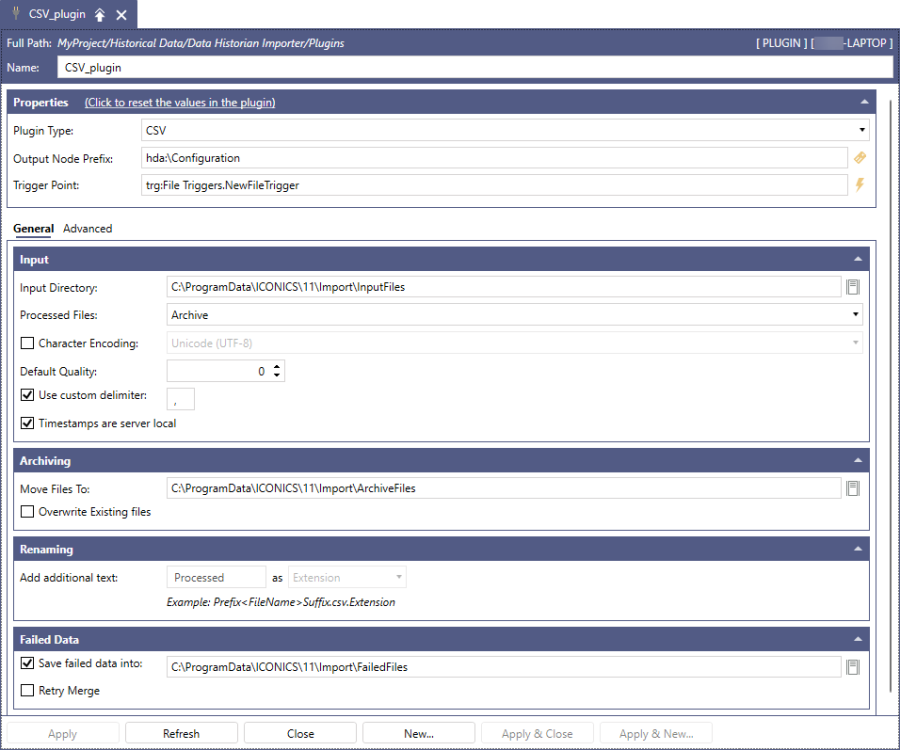Close the CSV_plugin tab

tap(121, 15)
